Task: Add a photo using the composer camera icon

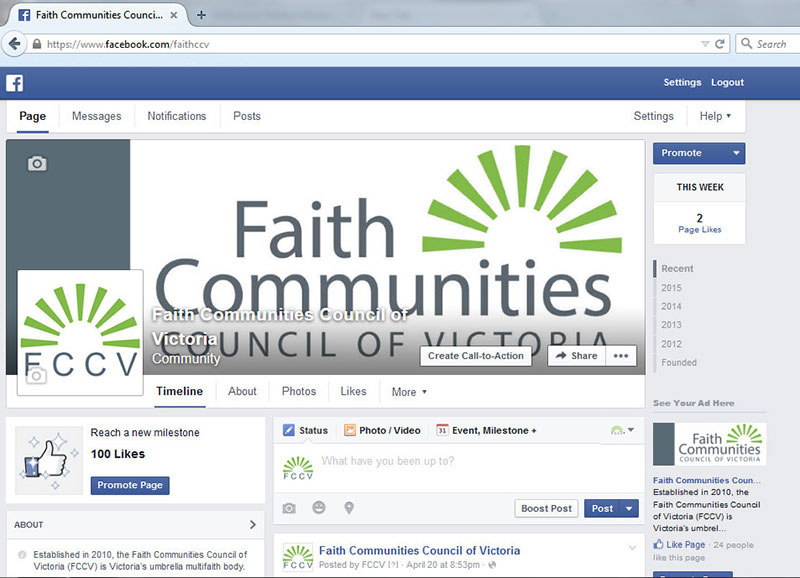Action: [x=289, y=508]
